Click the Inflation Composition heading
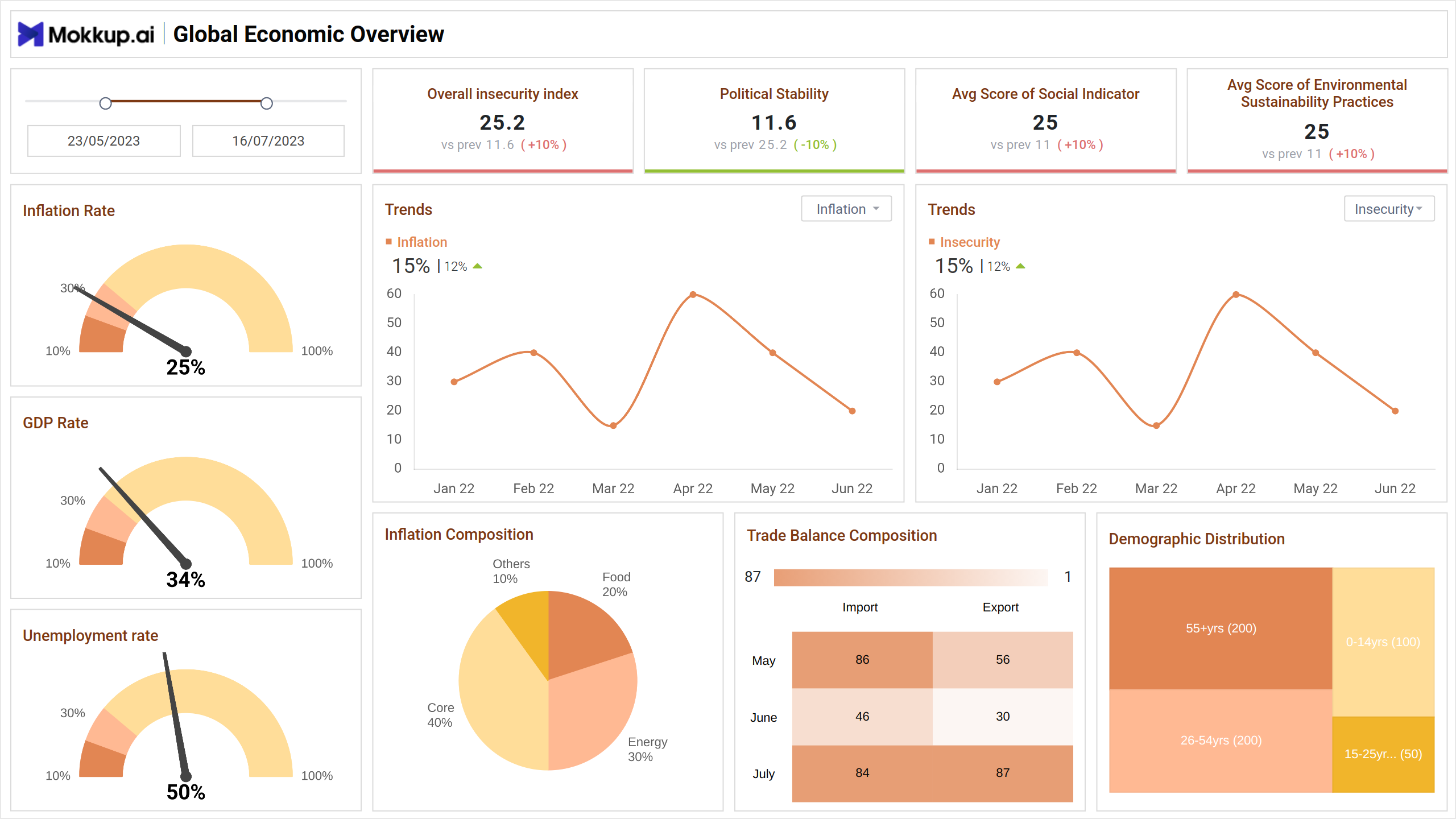Screen dimensions: 1456x819 click(x=459, y=535)
